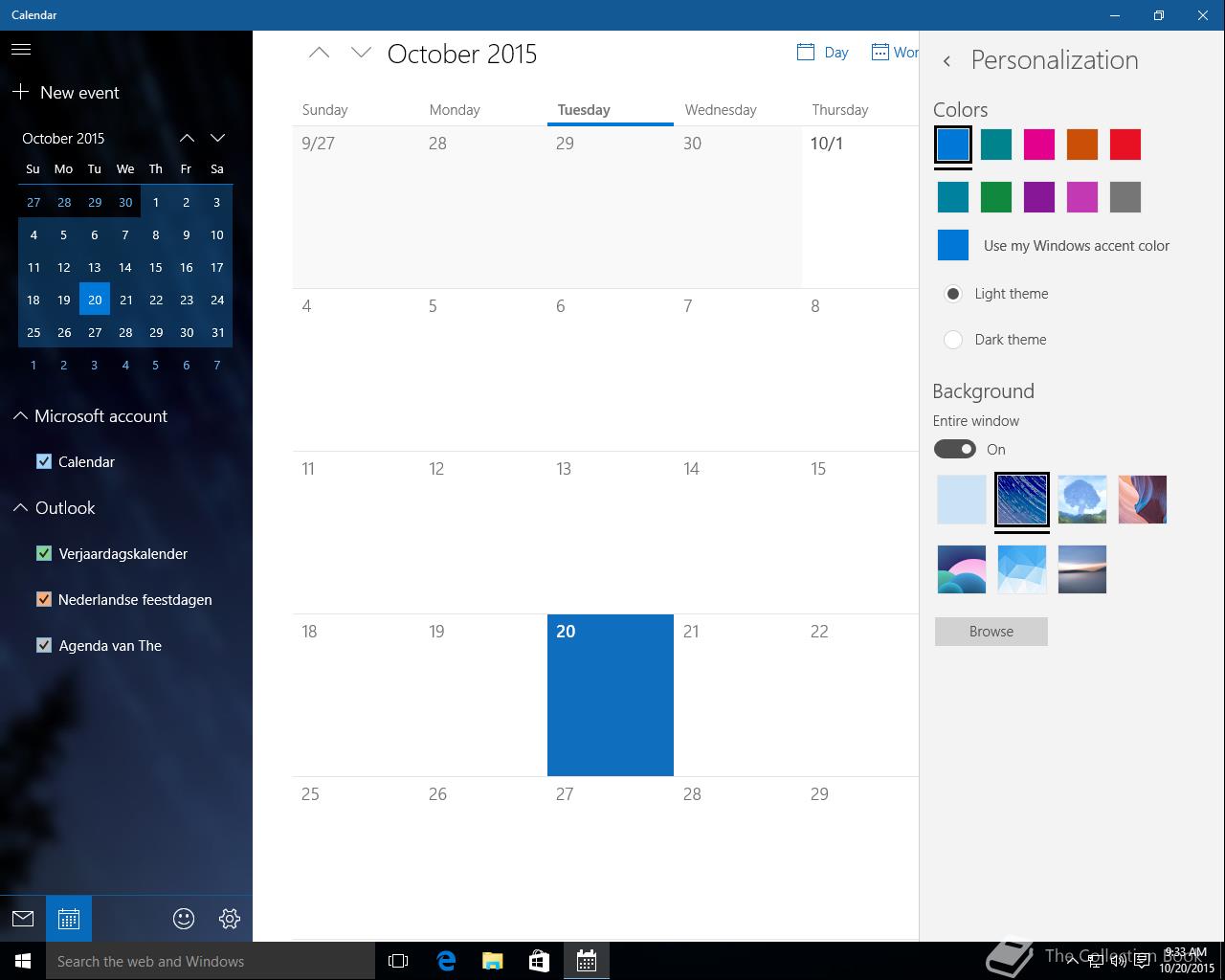Select day 10/1 cell in main calendar
This screenshot has width=1225, height=980.
pyautogui.click(x=860, y=207)
